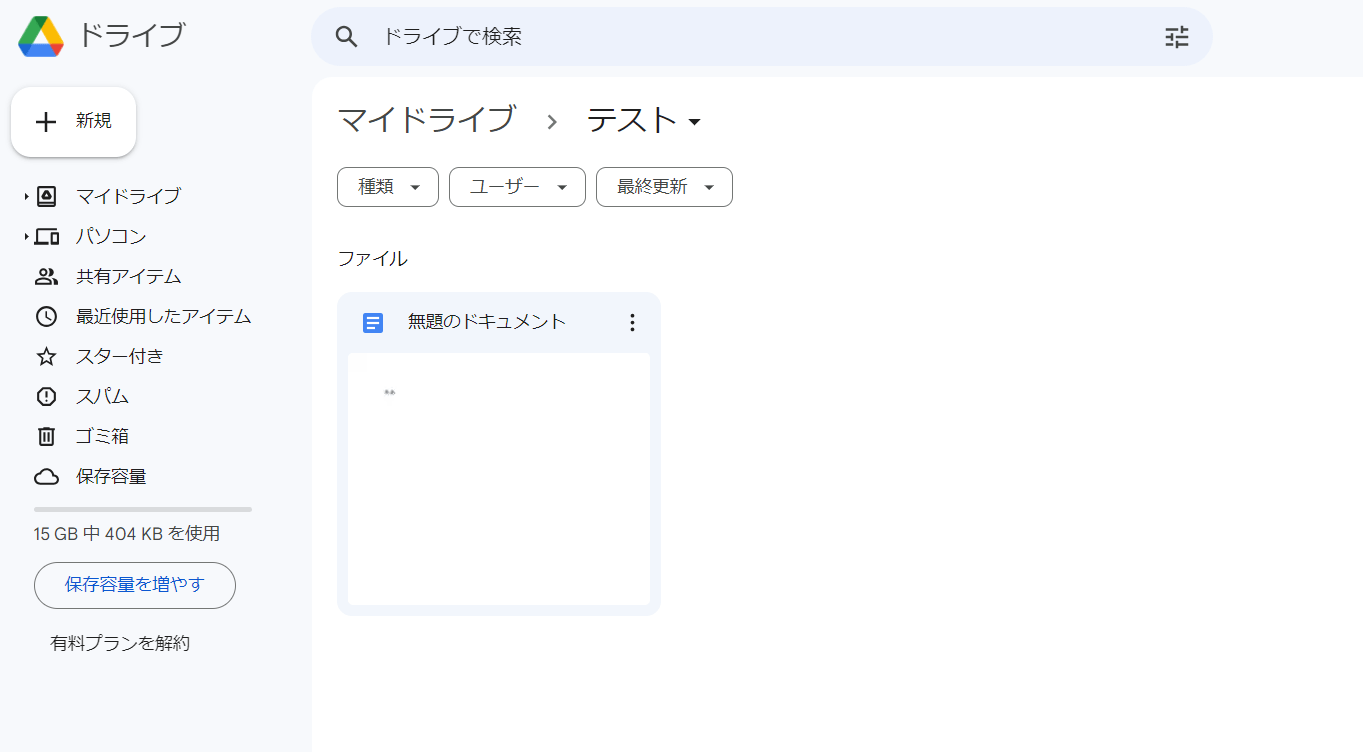Expand the マイドライブ tree arrow
Viewport: 1363px width, 752px height.
[27, 196]
